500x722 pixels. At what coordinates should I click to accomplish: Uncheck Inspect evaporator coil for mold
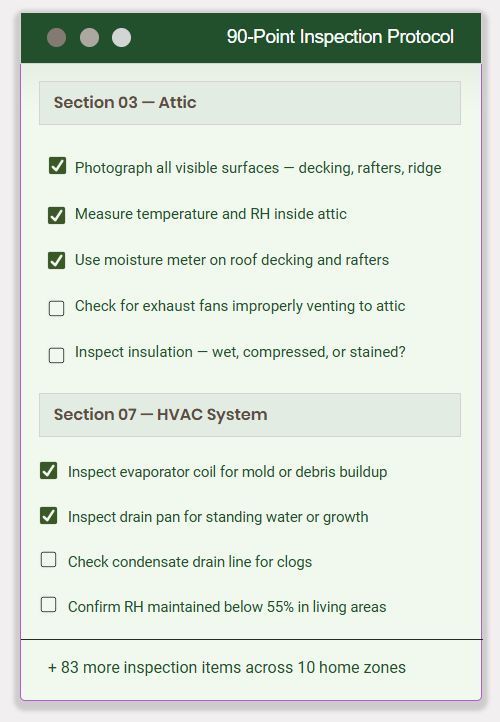tap(49, 471)
